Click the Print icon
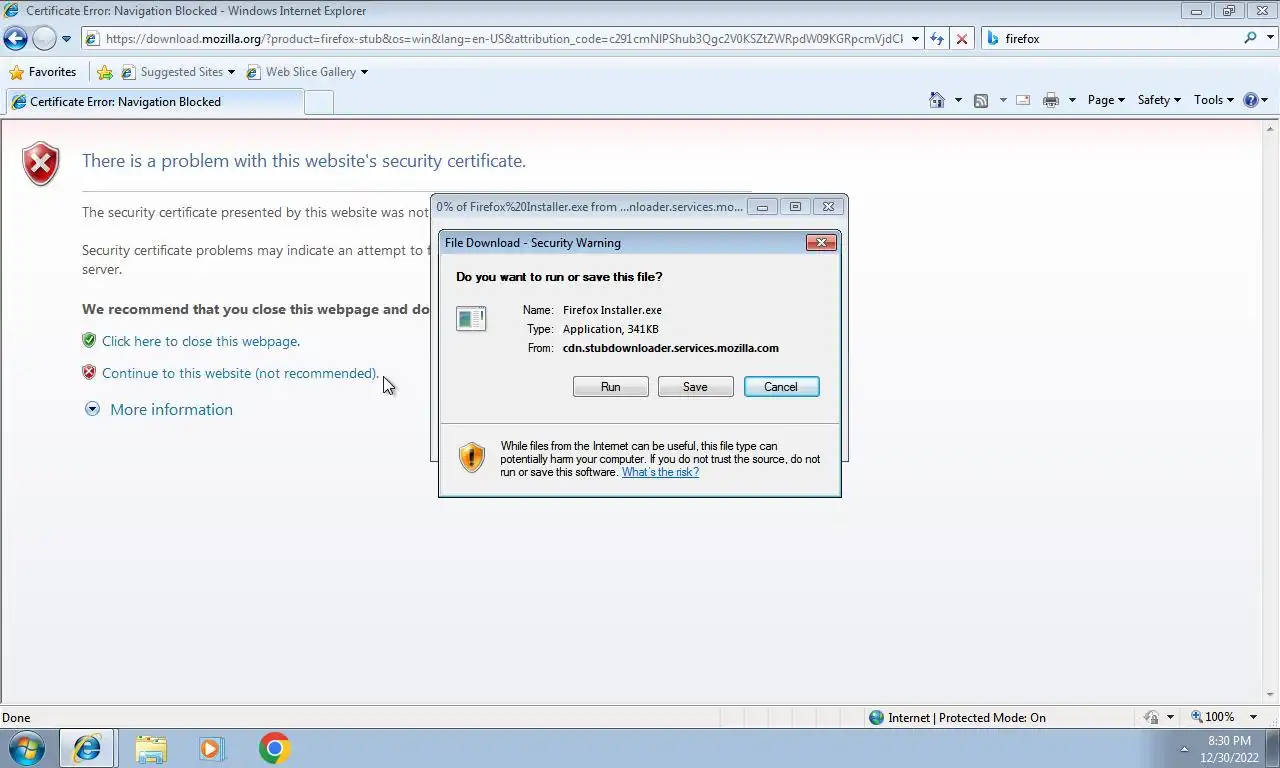The image size is (1280, 768). [x=1051, y=100]
